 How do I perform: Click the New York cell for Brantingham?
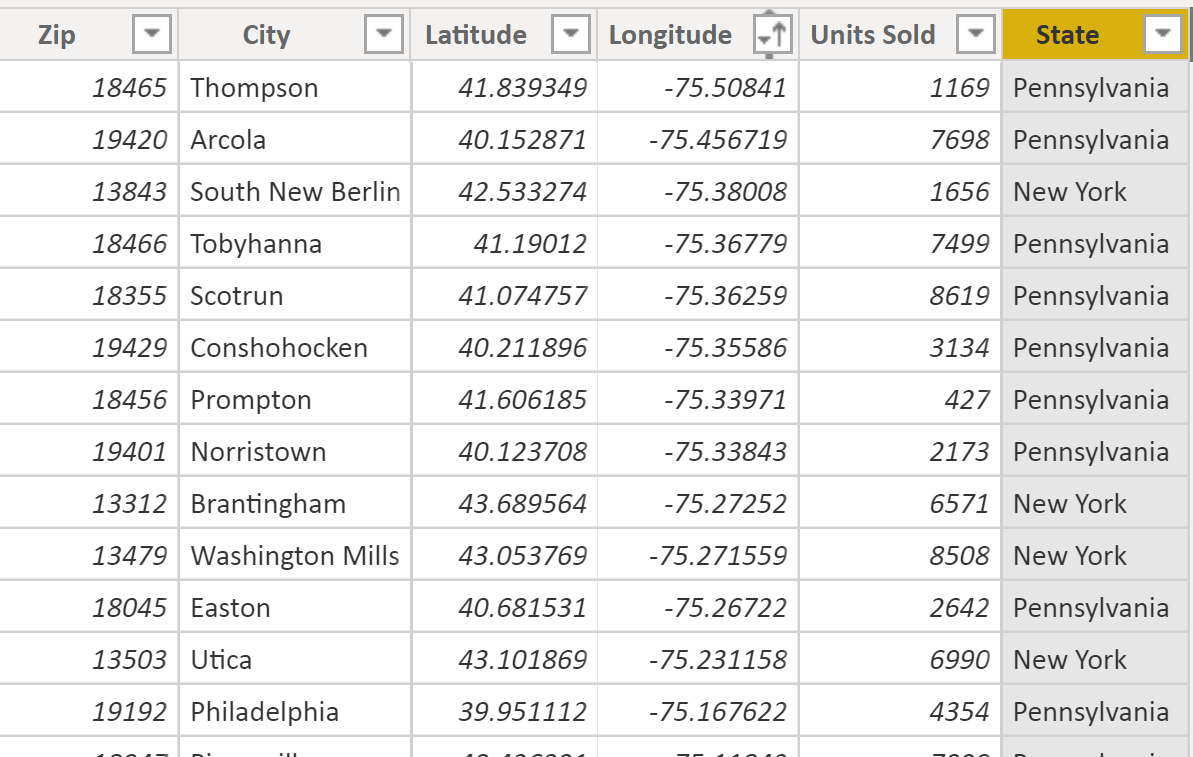click(1071, 503)
